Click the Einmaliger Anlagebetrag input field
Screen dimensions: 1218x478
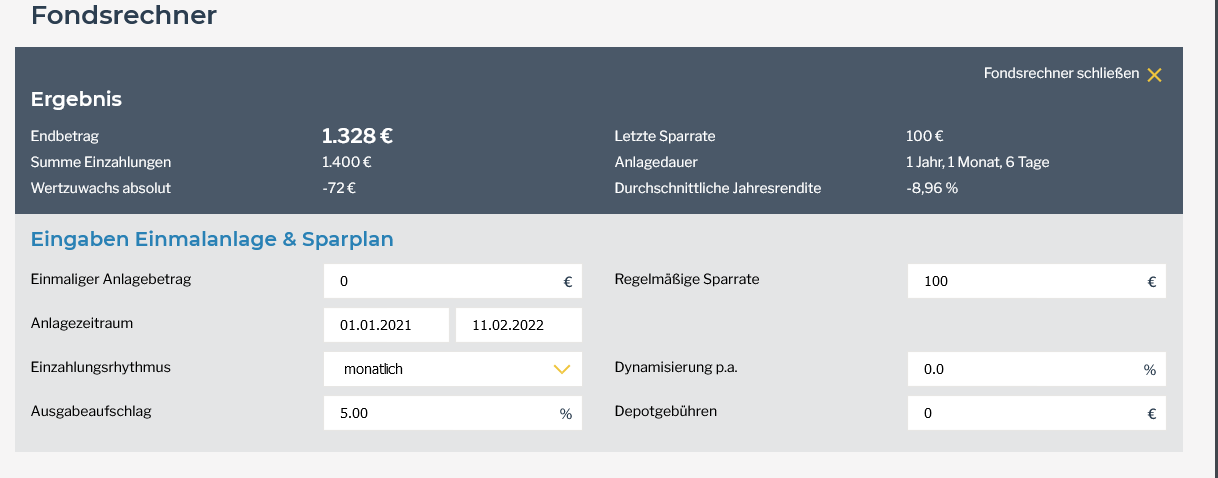pos(440,282)
